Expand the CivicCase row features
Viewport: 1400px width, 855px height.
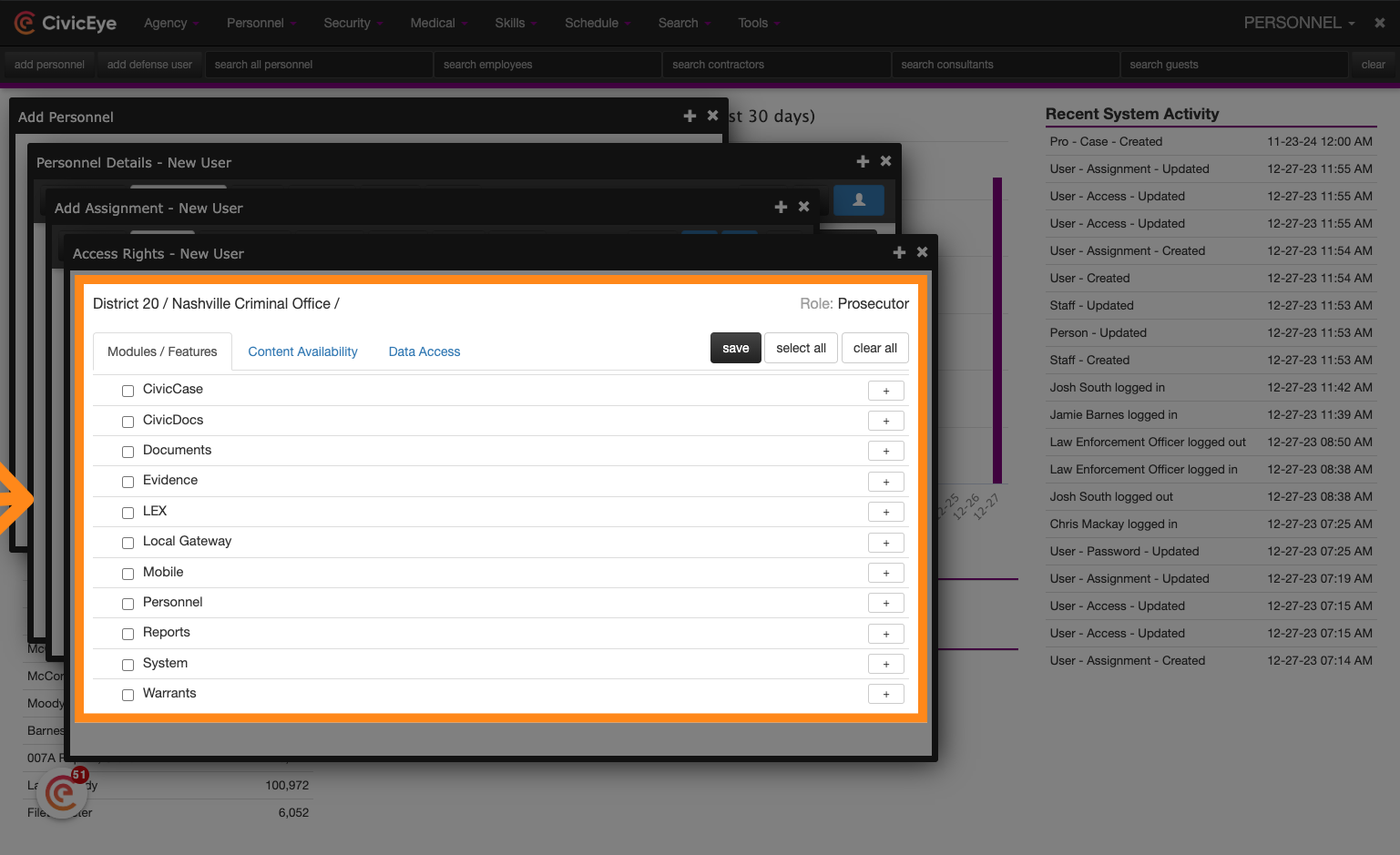coord(885,391)
